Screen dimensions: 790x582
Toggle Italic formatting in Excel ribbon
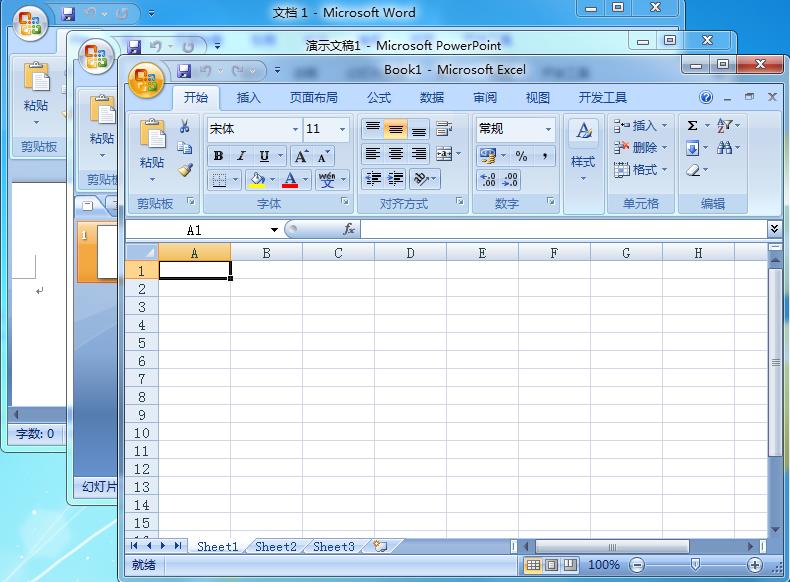pos(241,156)
